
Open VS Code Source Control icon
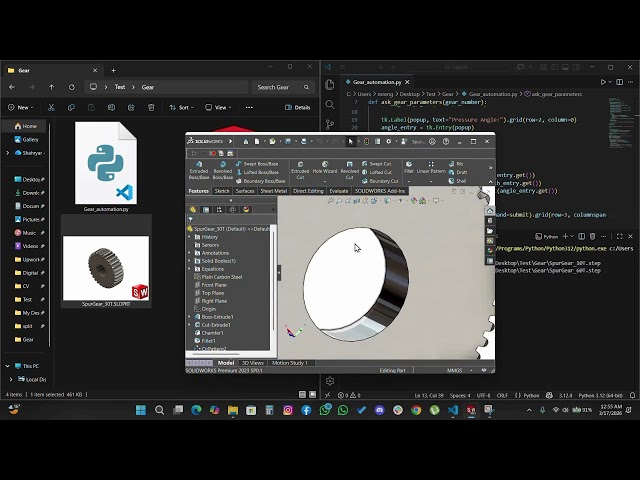[x=330, y=124]
